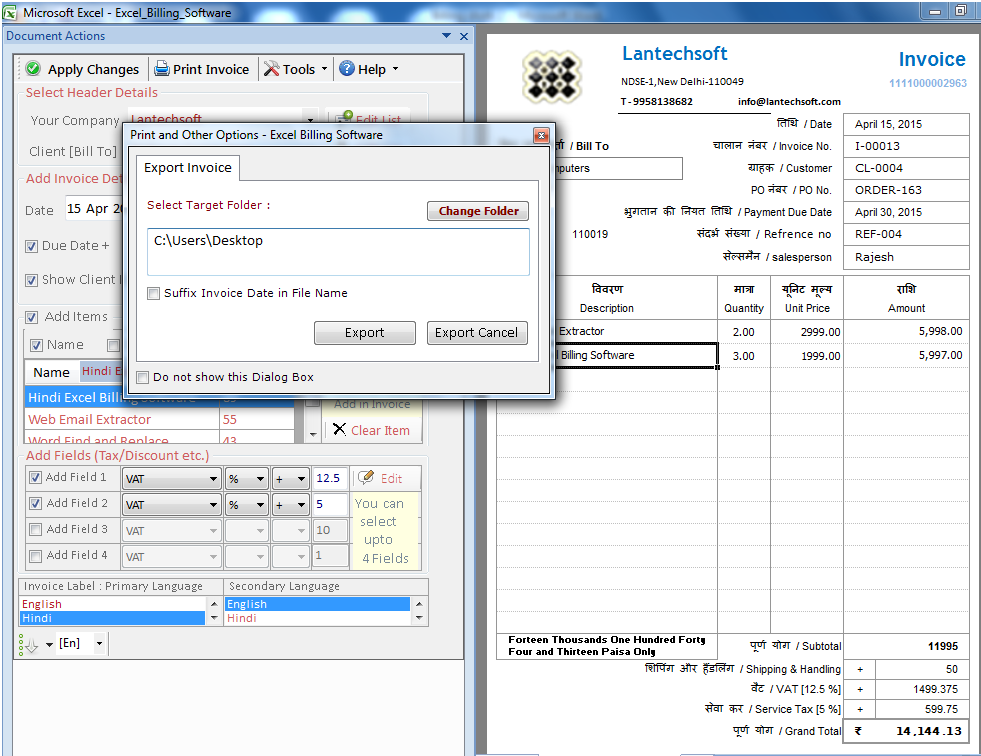Image resolution: width=981 pixels, height=756 pixels.
Task: Open the Add Field 2 plus sign dropdown
Action: 302,505
